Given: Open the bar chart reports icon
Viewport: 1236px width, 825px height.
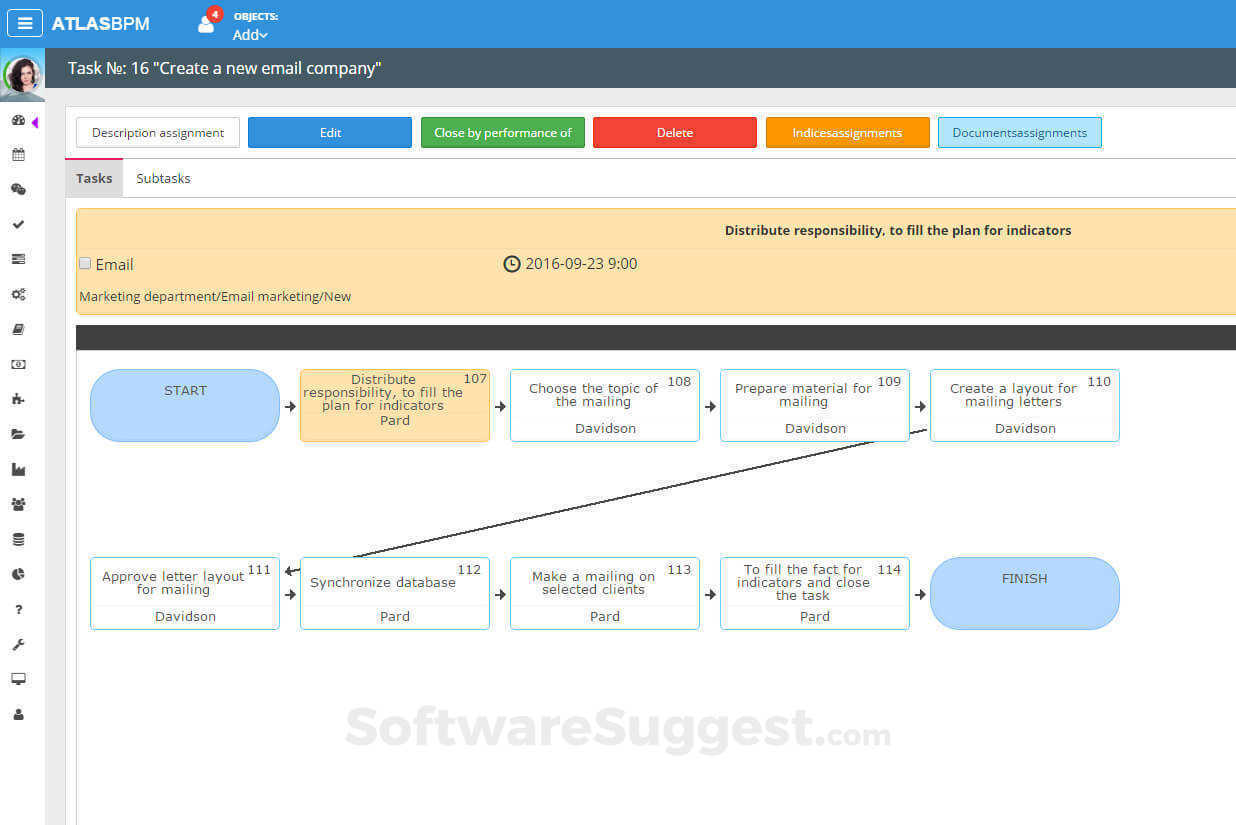Looking at the screenshot, I should [x=18, y=468].
